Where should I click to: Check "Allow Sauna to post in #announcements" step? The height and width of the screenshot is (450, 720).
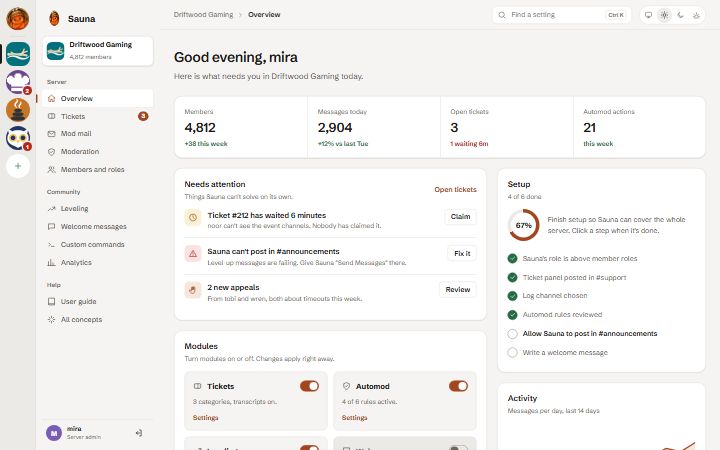(512, 334)
